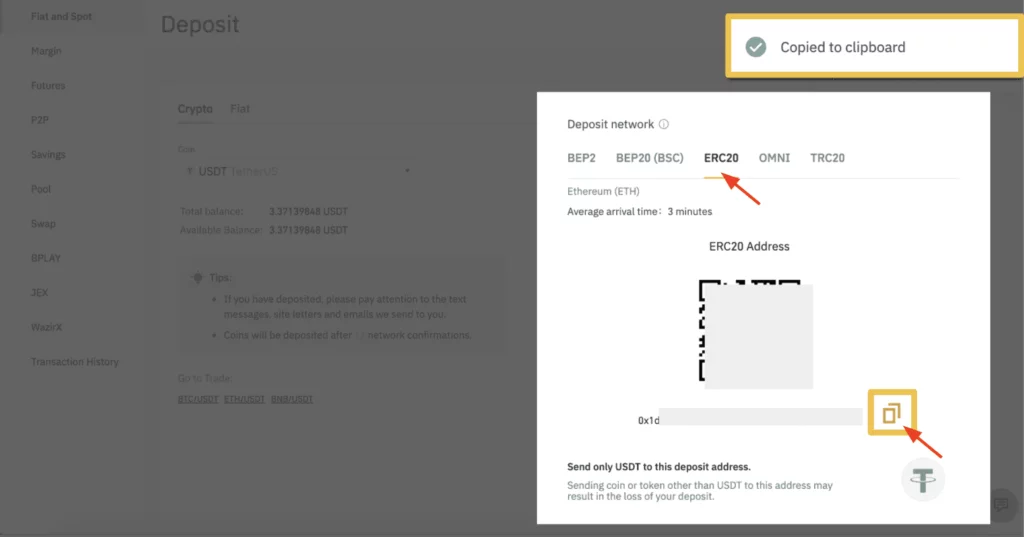Select the BEP20 (BSC) network tab

point(649,158)
